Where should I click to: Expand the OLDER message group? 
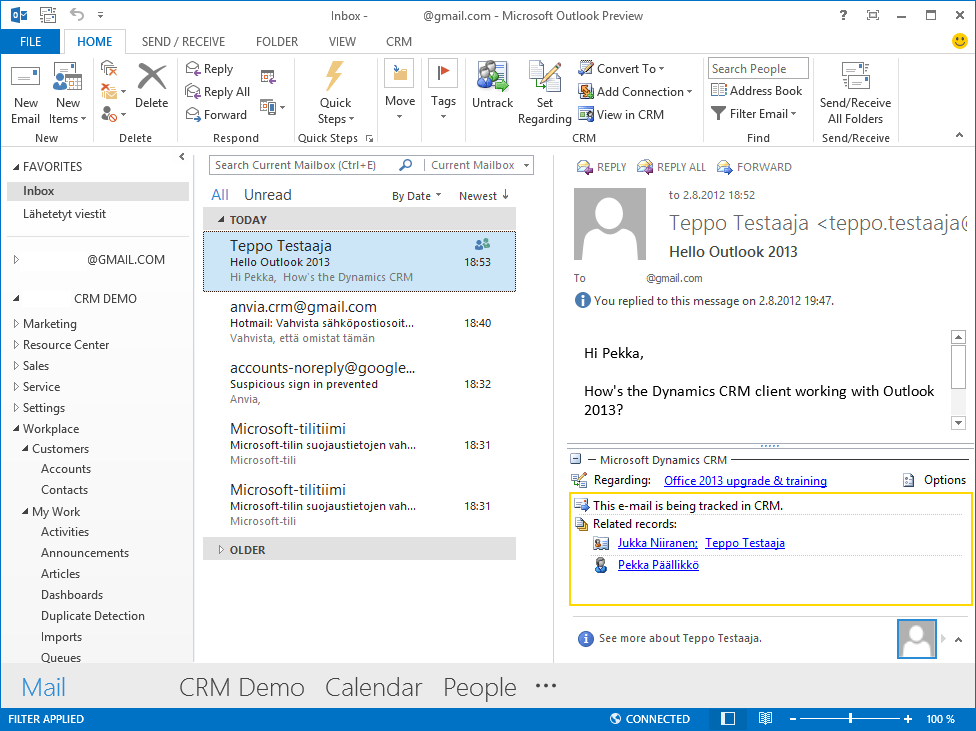221,550
